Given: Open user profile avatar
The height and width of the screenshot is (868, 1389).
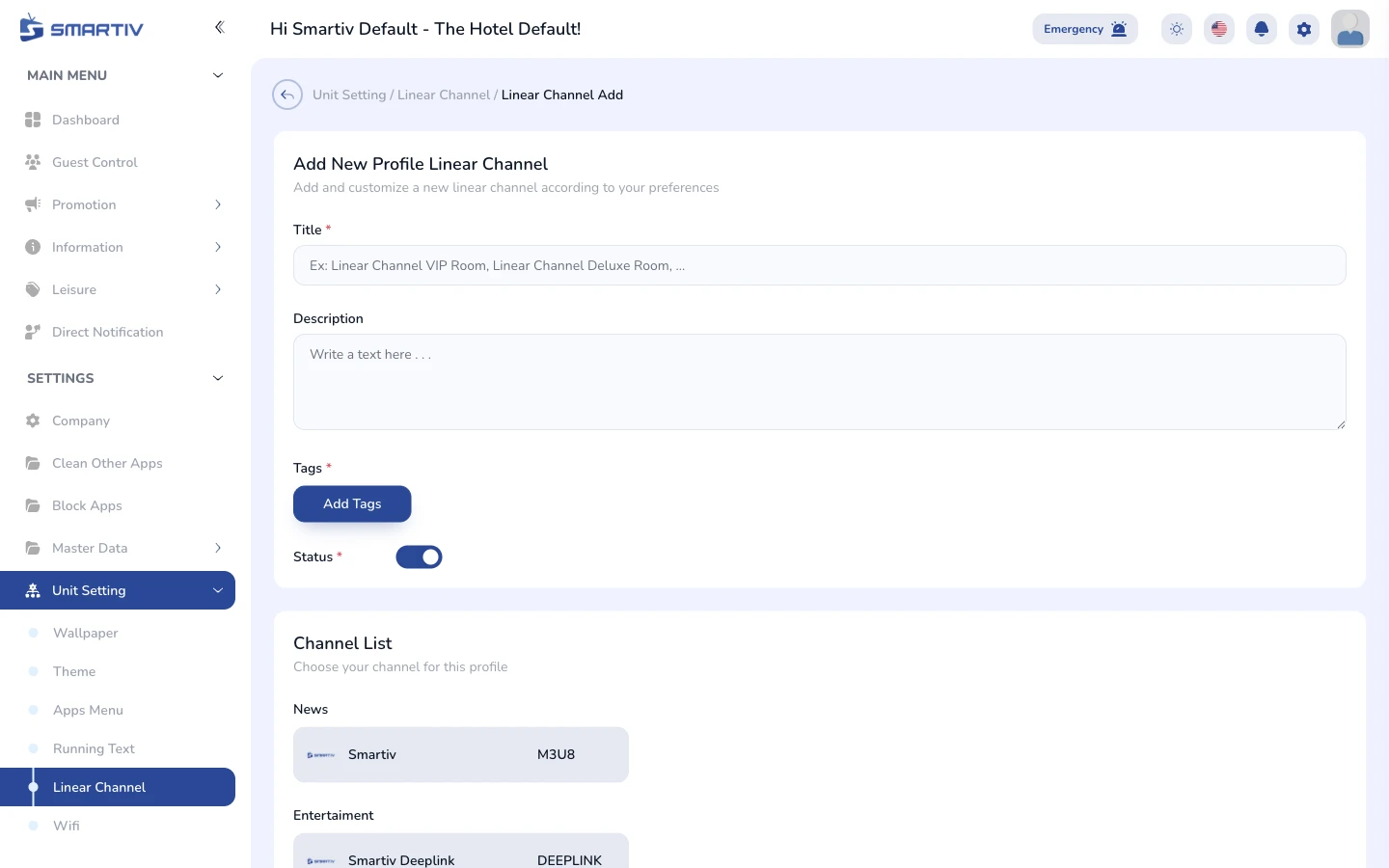Looking at the screenshot, I should click(x=1350, y=29).
